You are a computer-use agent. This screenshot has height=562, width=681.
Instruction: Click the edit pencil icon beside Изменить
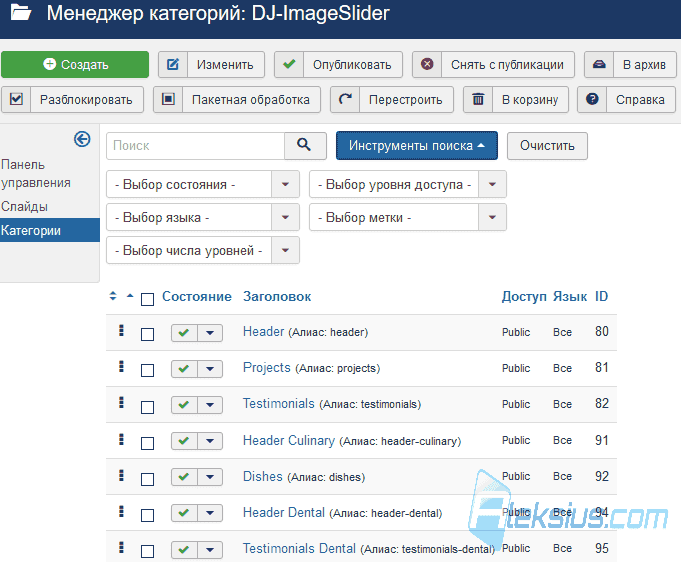click(x=173, y=64)
